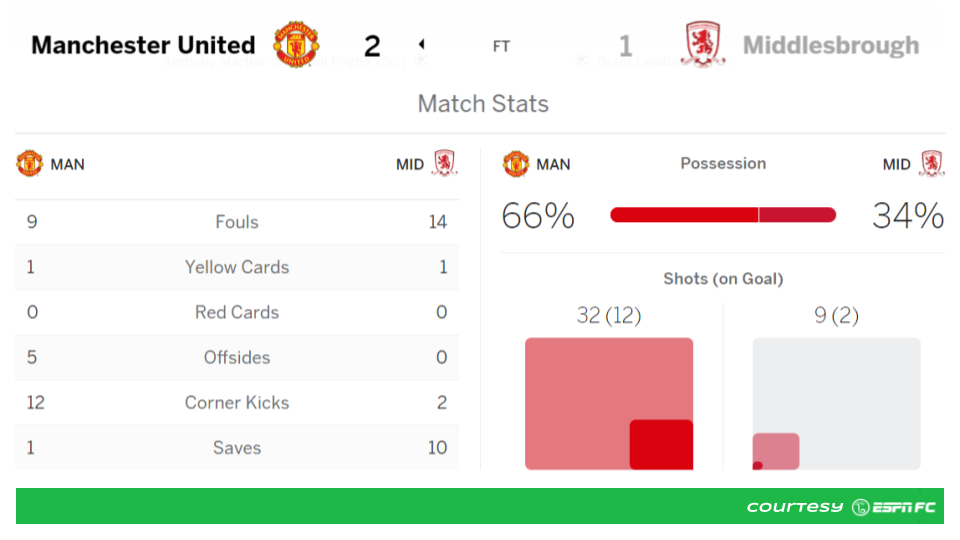The height and width of the screenshot is (540, 960).
Task: Click the MAN crest in the Possession panel
Action: (516, 163)
